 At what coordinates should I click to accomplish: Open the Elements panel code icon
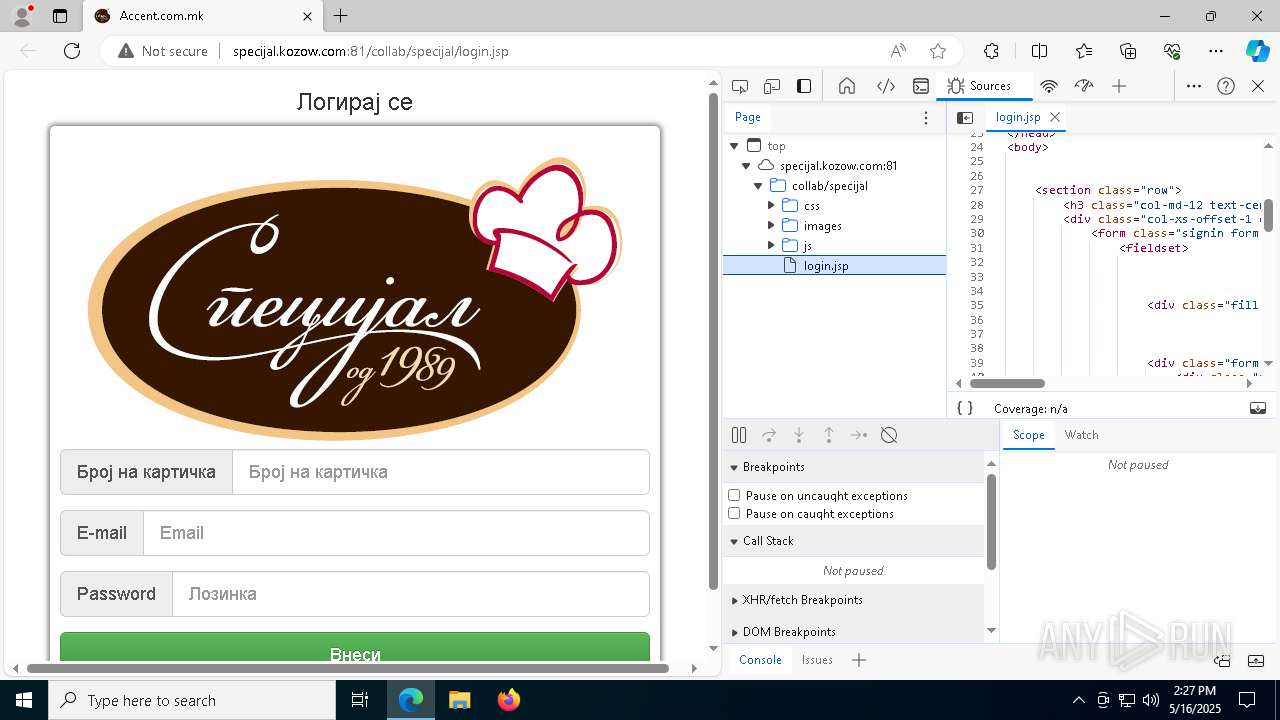pos(886,86)
